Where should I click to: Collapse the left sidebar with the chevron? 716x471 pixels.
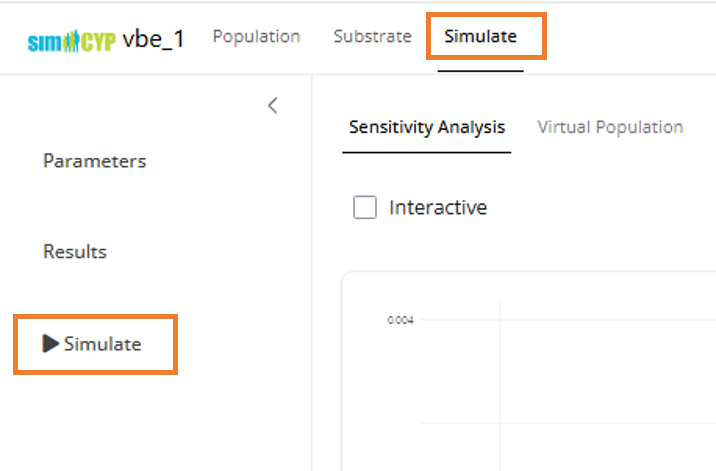pyautogui.click(x=272, y=105)
